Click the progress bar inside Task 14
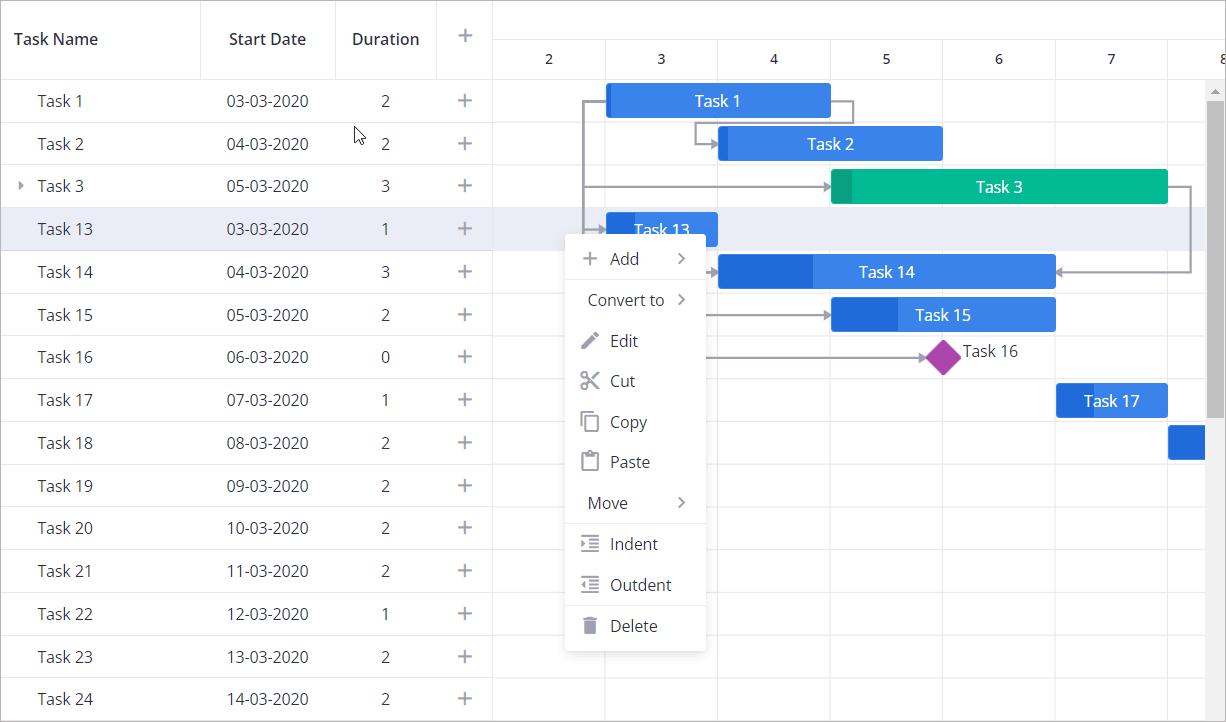 coord(765,271)
